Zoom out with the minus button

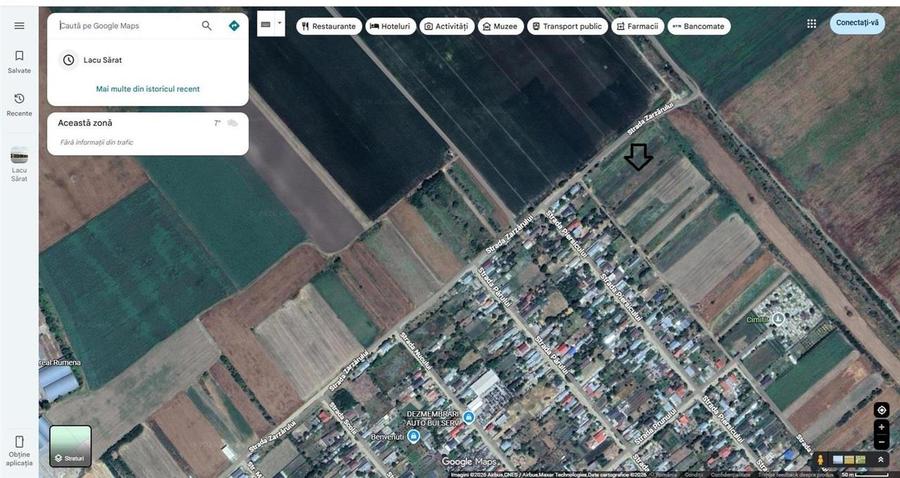[882, 442]
